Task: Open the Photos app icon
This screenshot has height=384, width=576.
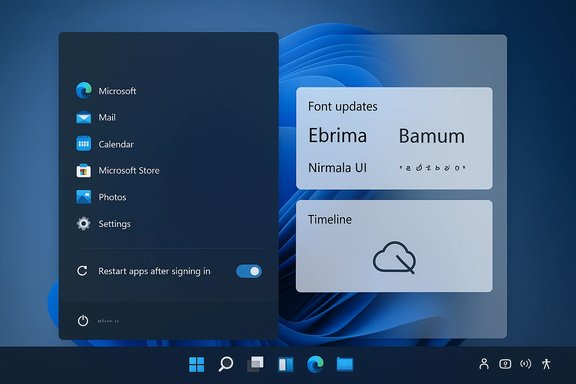Action: (84, 197)
